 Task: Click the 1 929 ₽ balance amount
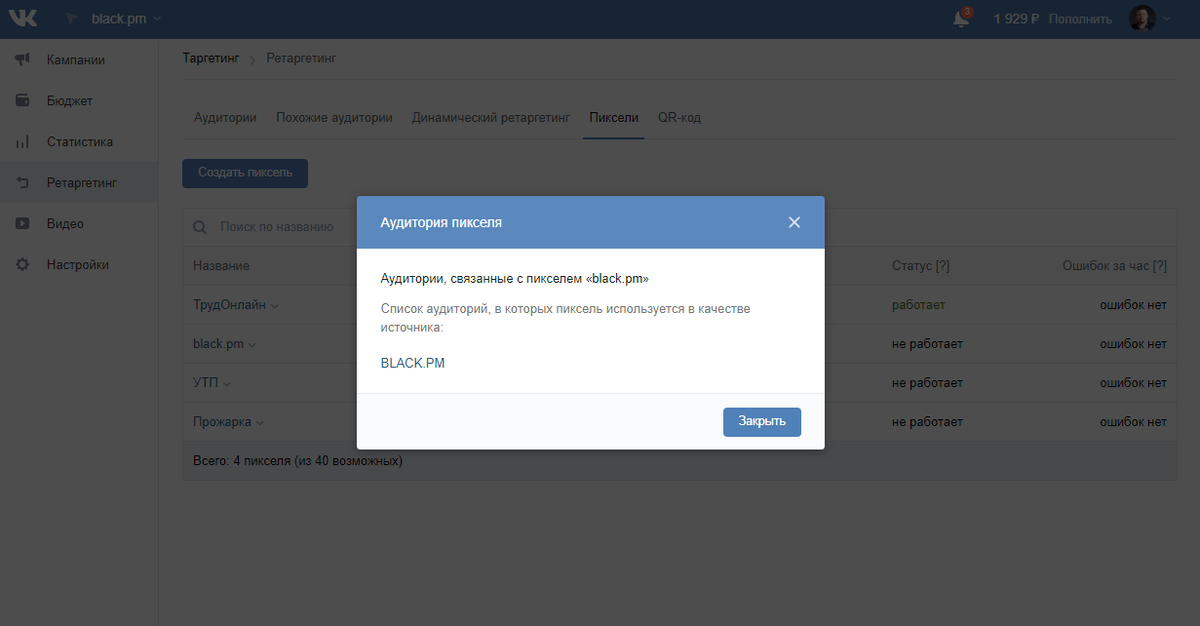pyautogui.click(x=1017, y=19)
